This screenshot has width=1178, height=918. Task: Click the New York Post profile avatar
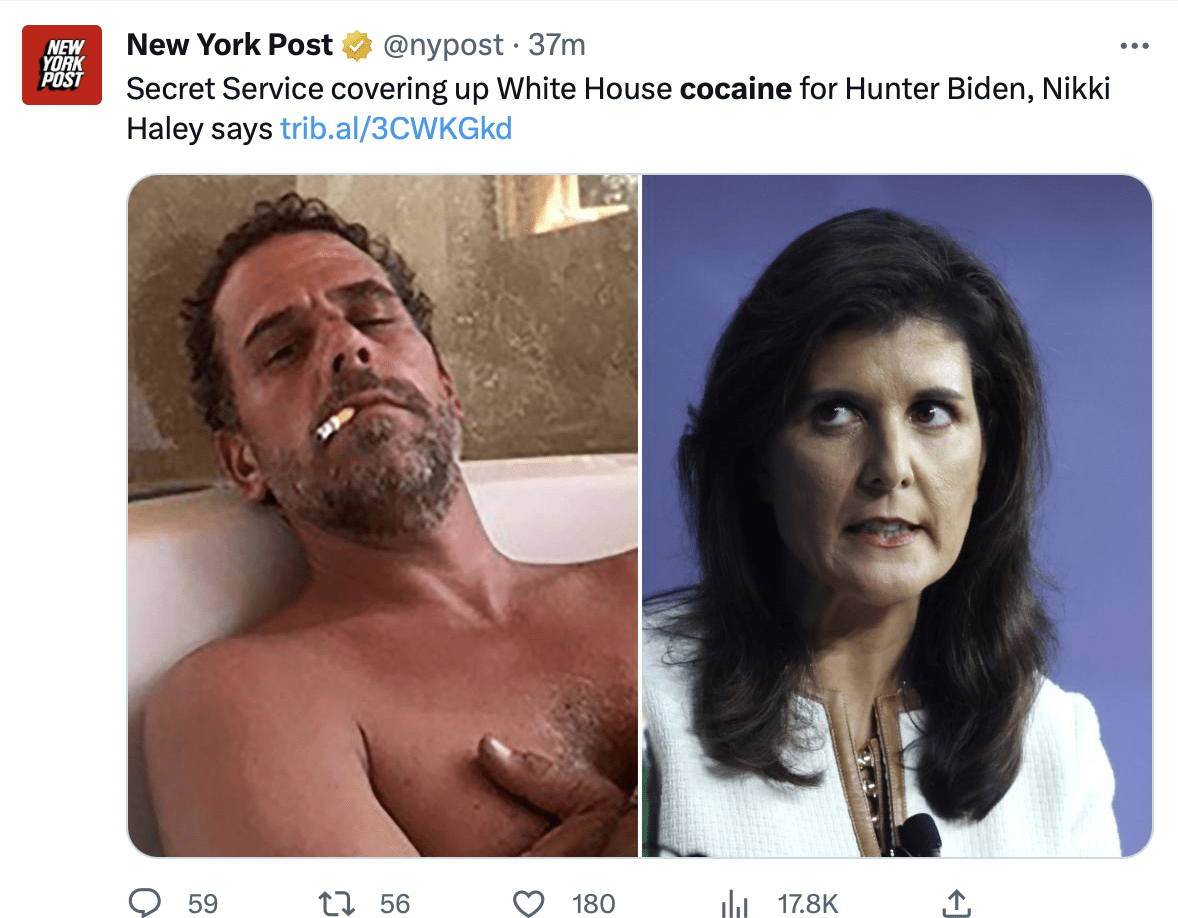62,65
